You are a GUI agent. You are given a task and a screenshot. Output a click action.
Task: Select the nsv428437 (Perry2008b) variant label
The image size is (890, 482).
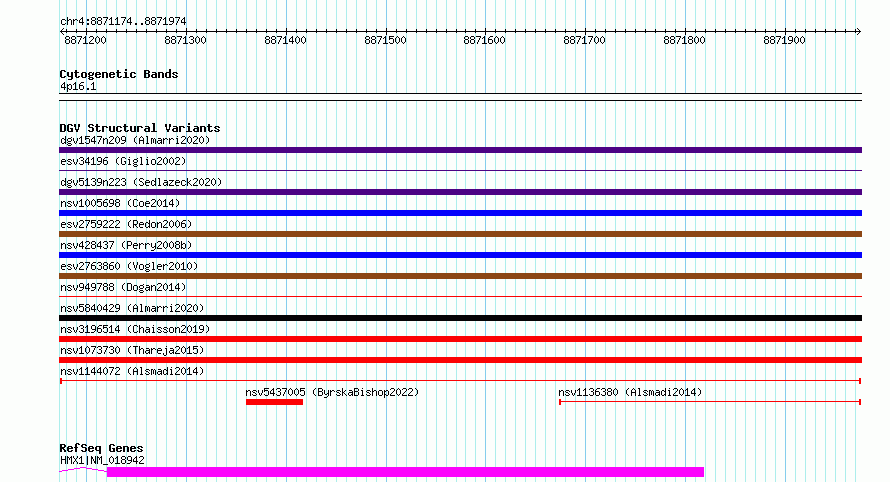126,245
